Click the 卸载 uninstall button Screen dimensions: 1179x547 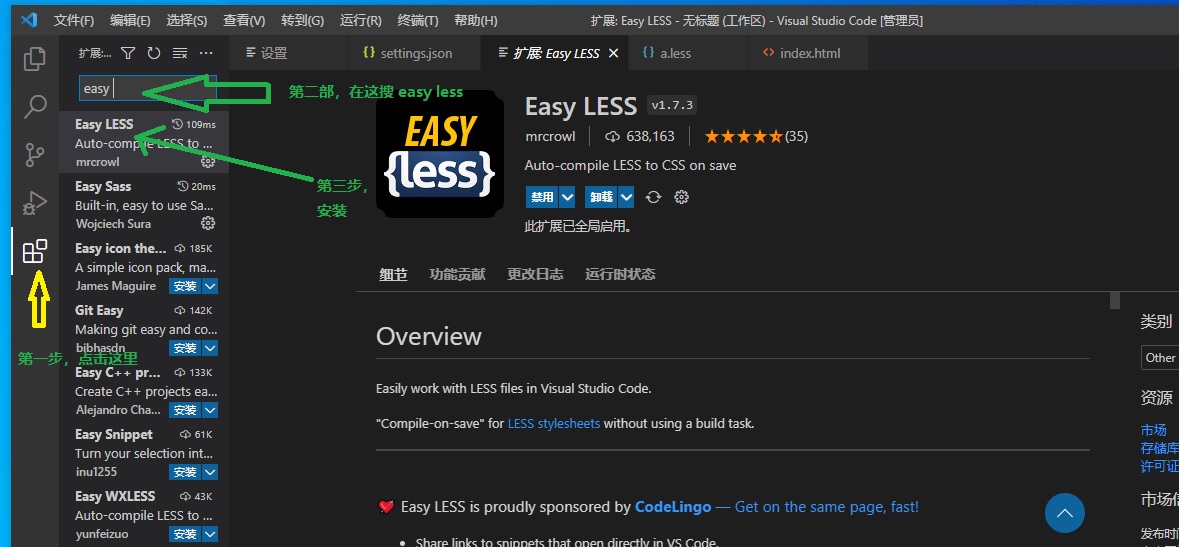[602, 197]
